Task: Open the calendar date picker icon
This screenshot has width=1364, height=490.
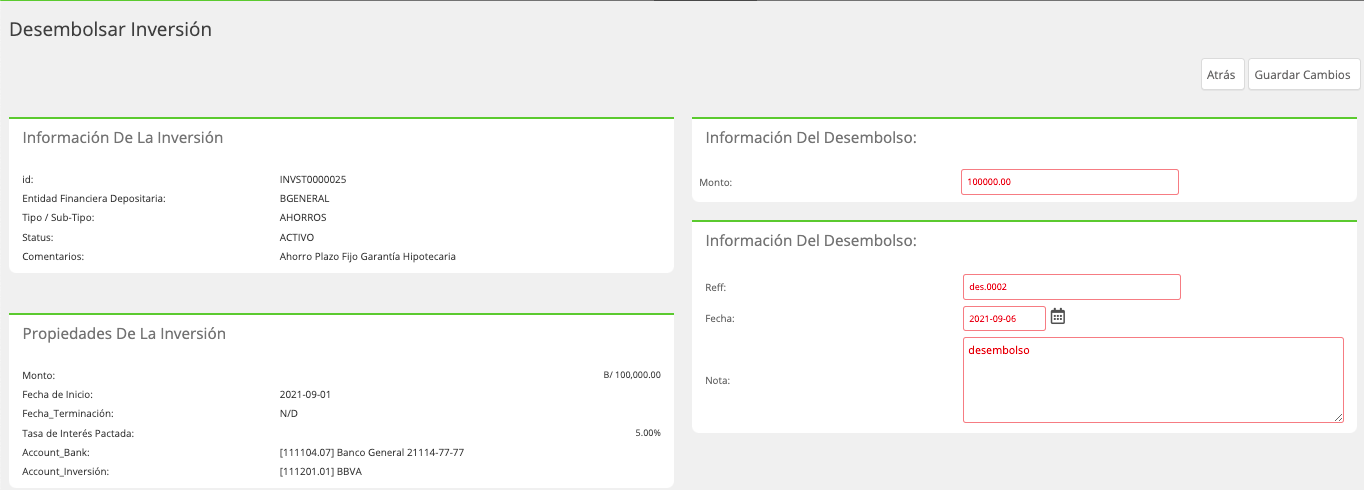Action: click(x=1058, y=316)
